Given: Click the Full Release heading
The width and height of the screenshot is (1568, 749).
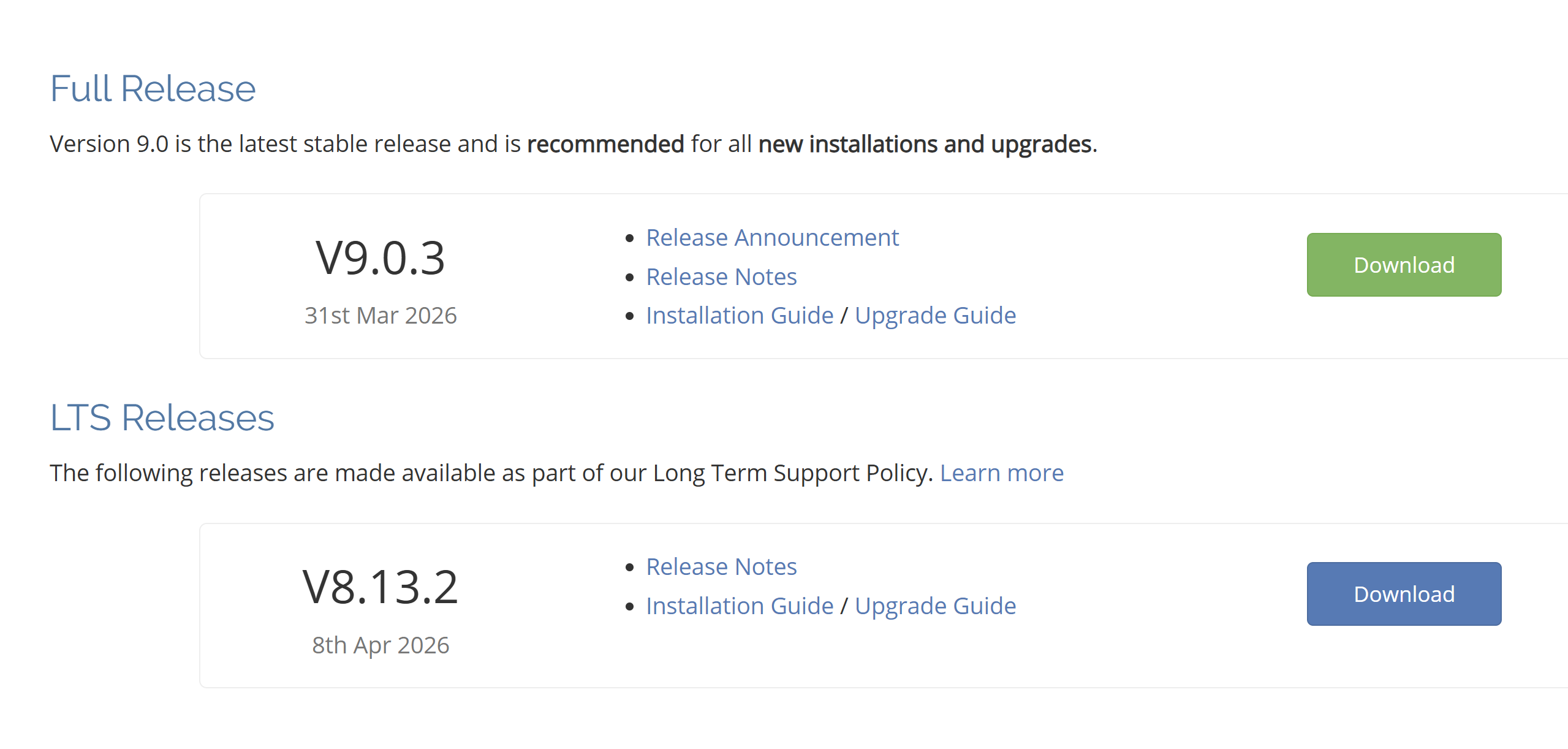Looking at the screenshot, I should tap(153, 89).
